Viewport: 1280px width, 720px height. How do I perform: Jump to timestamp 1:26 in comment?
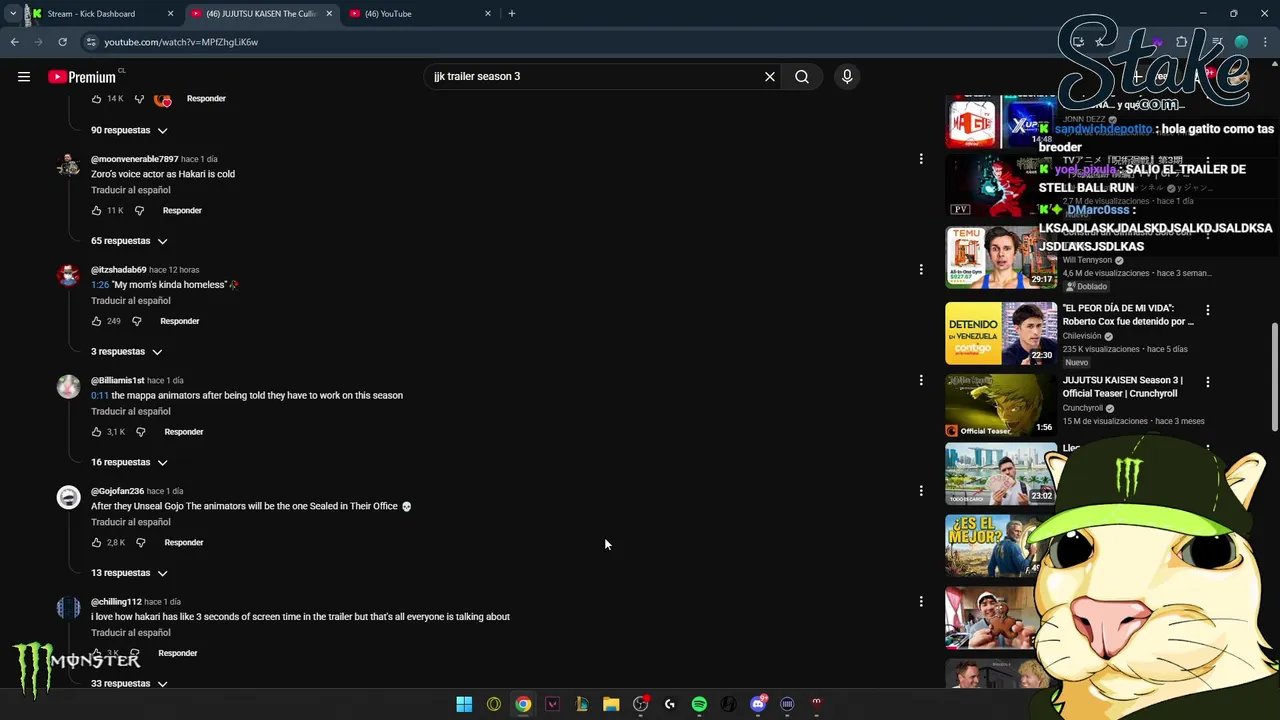pos(100,285)
